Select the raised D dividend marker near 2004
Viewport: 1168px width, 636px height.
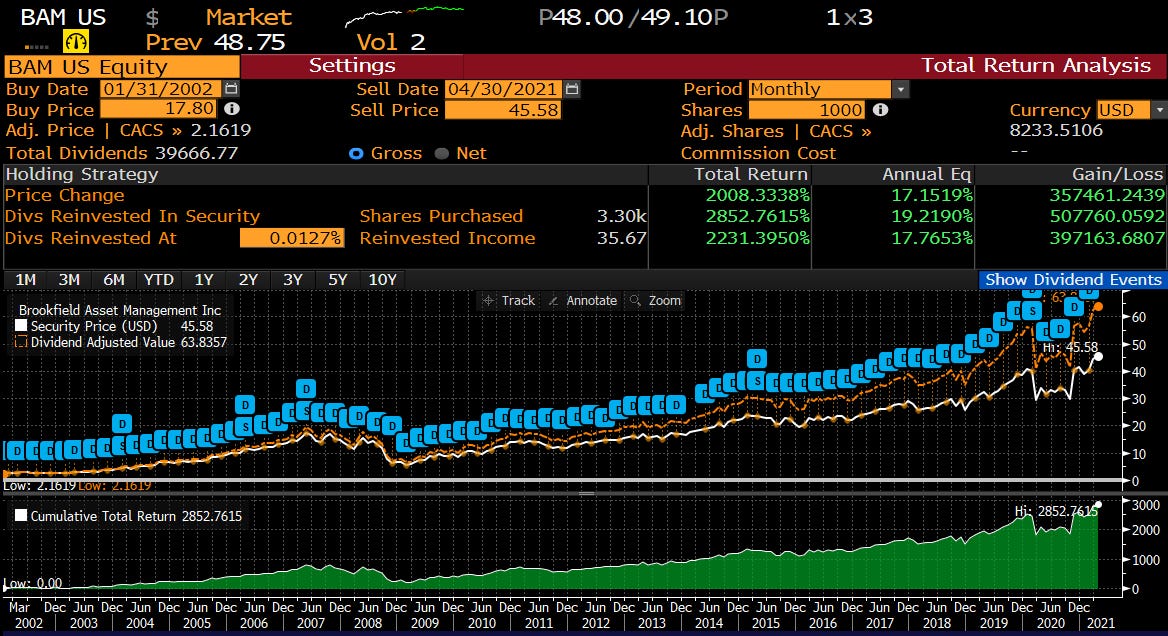(122, 424)
